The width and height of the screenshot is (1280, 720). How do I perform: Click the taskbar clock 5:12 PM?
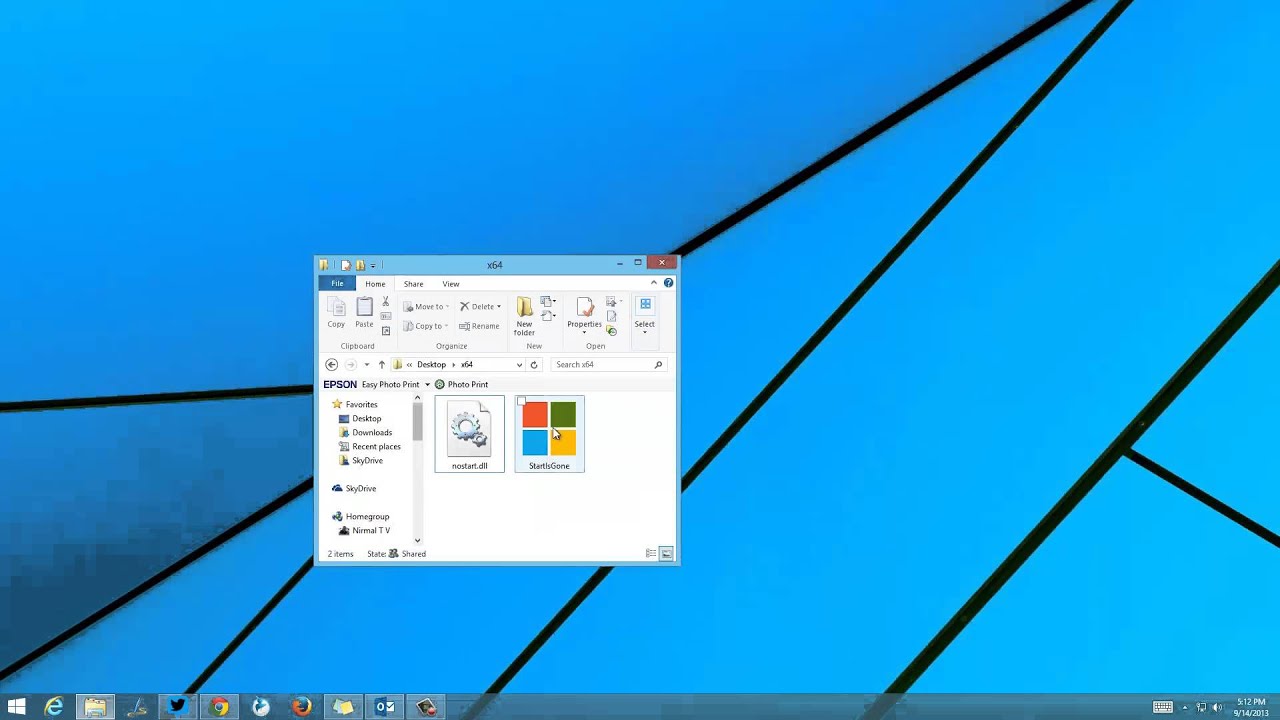coord(1251,702)
